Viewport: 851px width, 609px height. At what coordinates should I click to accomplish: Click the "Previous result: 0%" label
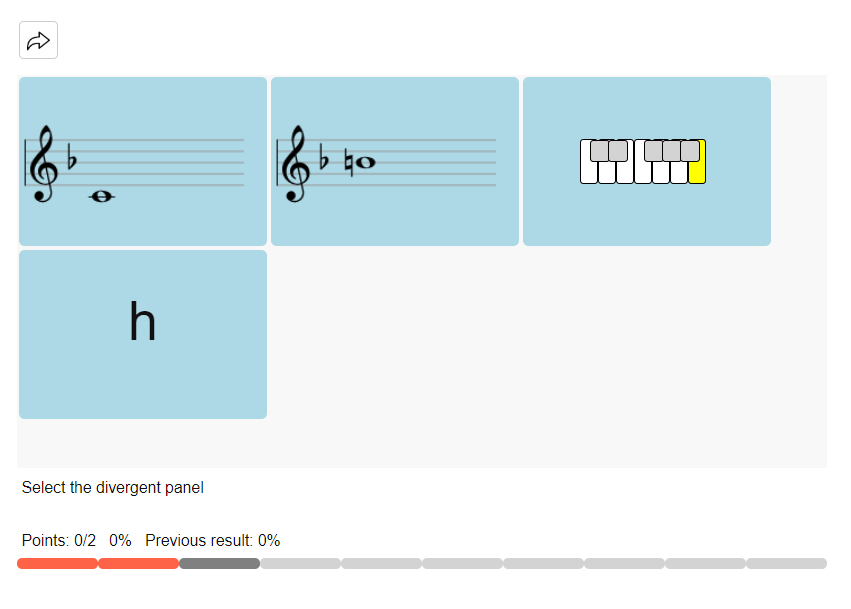click(x=212, y=541)
